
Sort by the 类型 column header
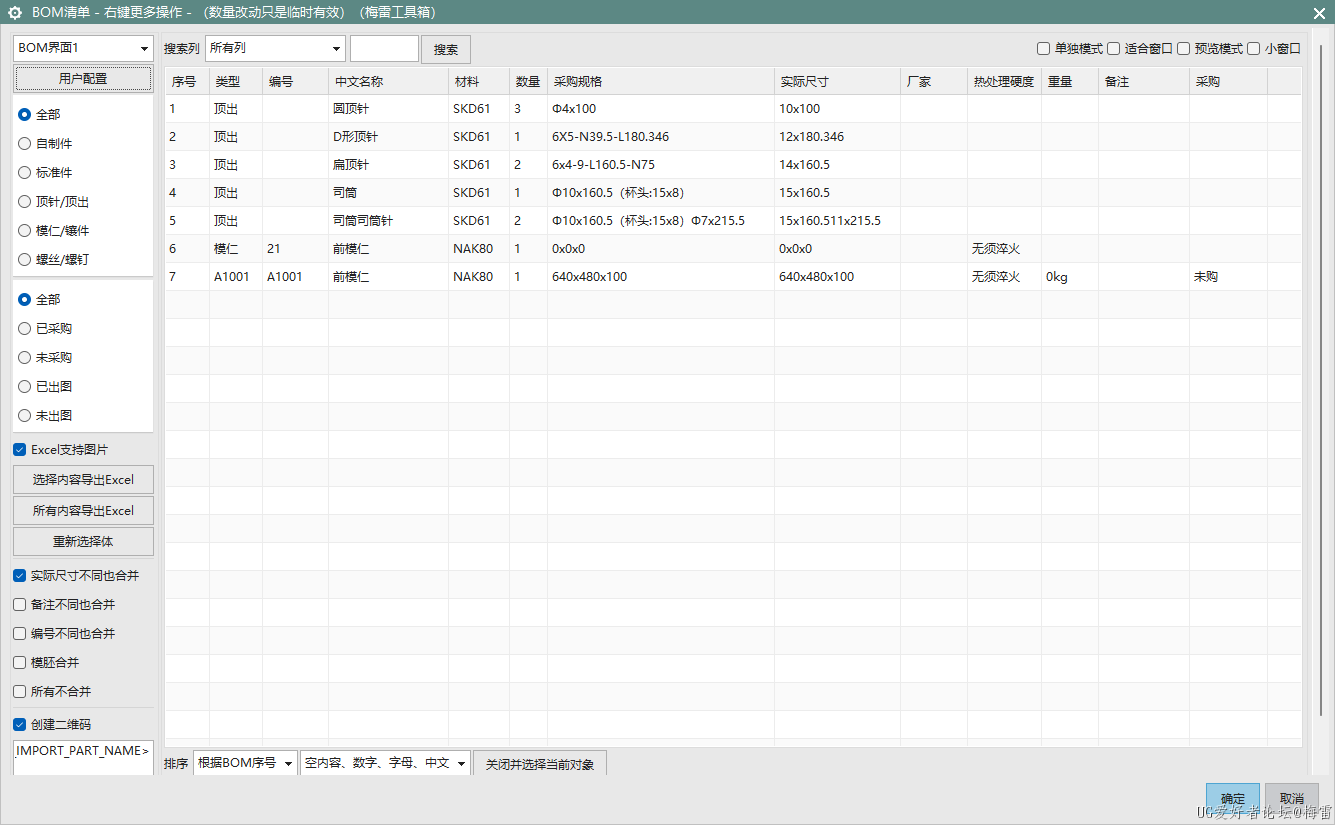[236, 82]
